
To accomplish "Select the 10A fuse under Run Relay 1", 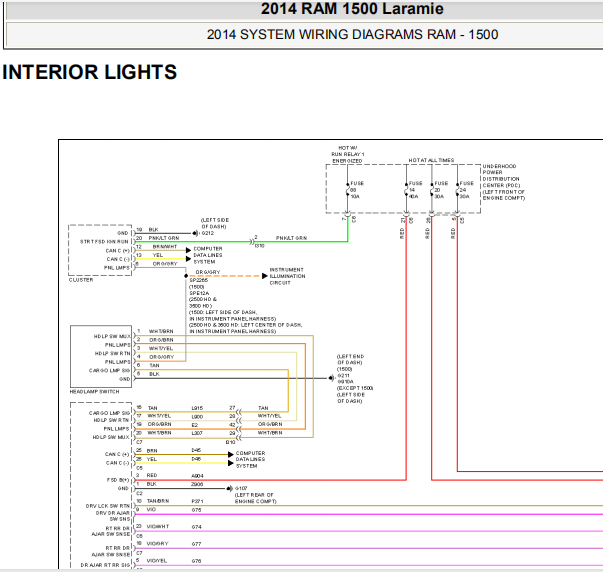I will [348, 190].
